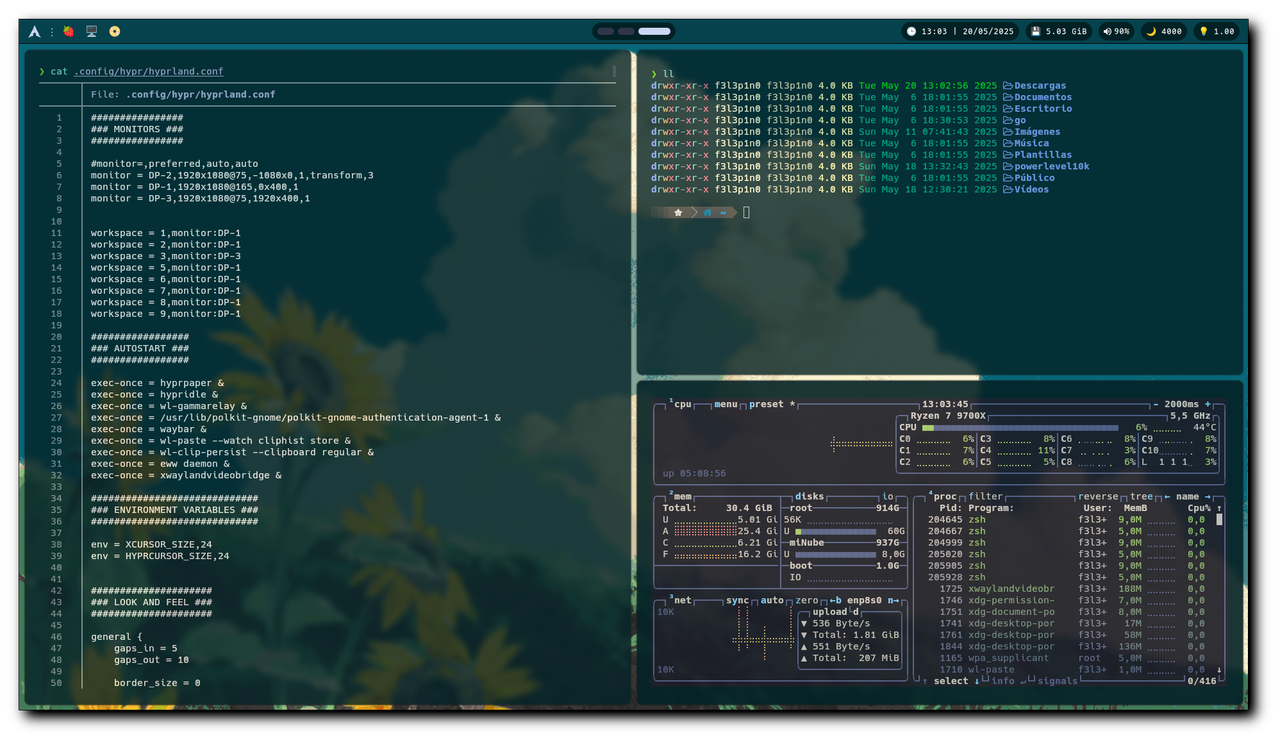
Task: Select the active workspace indicator pill
Action: click(x=654, y=31)
